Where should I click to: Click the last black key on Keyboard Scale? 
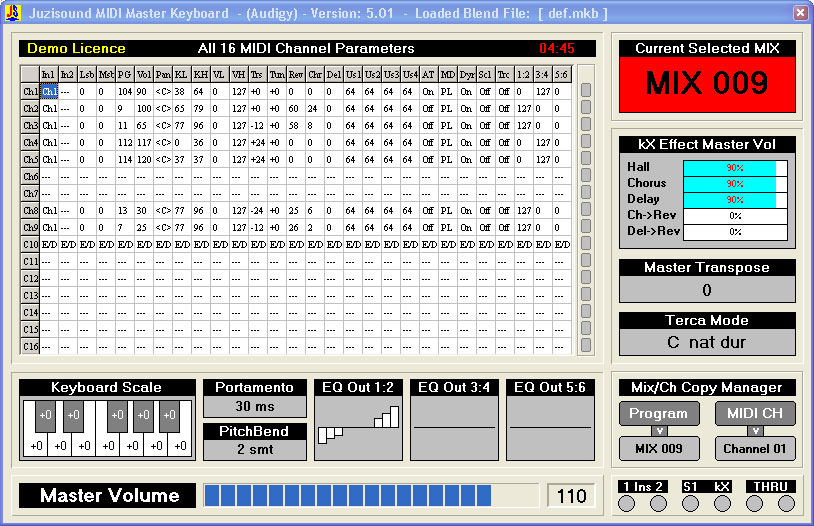click(x=169, y=415)
